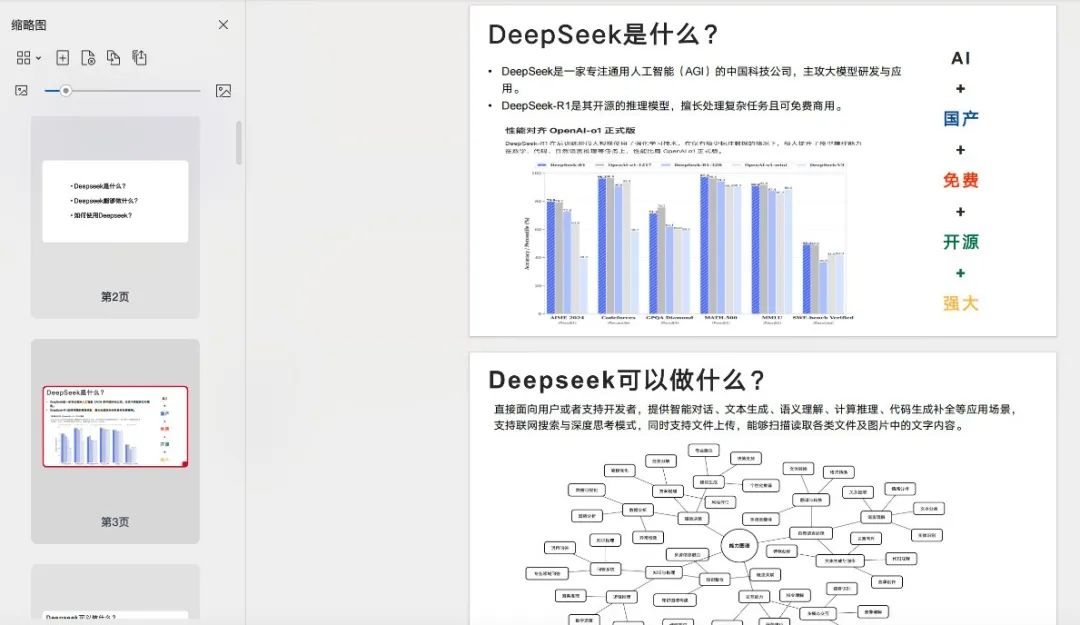Click the replace page icon
The height and width of the screenshot is (625, 1080).
(x=114, y=58)
